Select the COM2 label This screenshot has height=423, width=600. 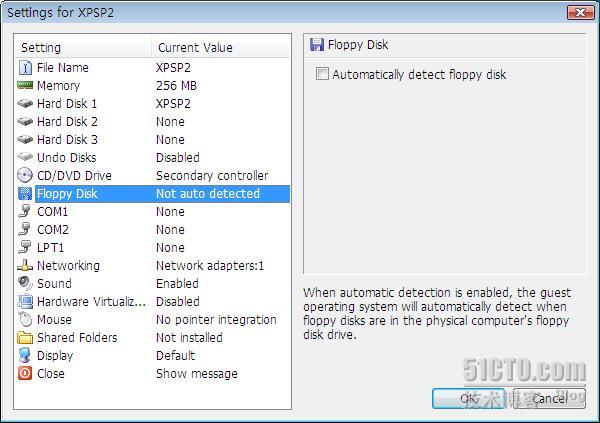(x=53, y=230)
